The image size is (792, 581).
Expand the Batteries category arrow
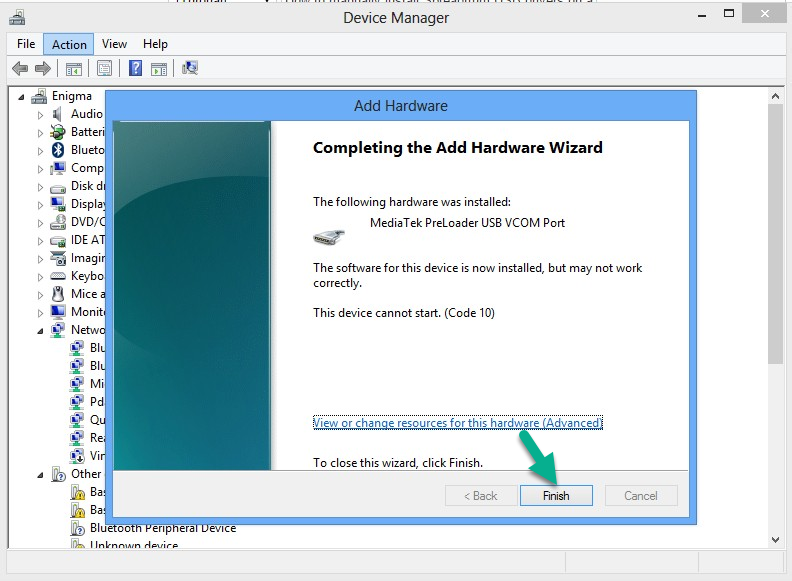[x=40, y=133]
